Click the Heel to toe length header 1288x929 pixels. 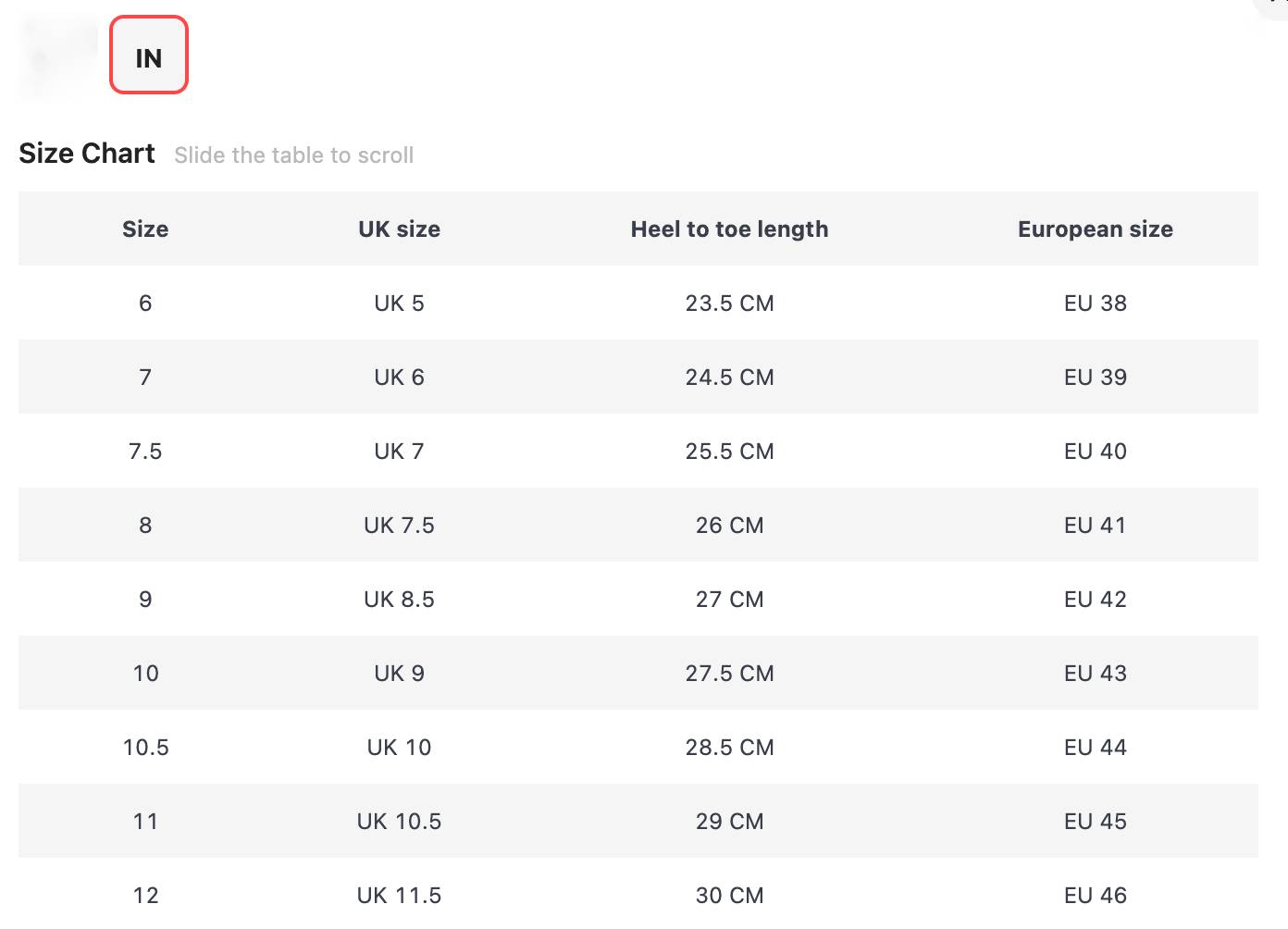(x=729, y=229)
